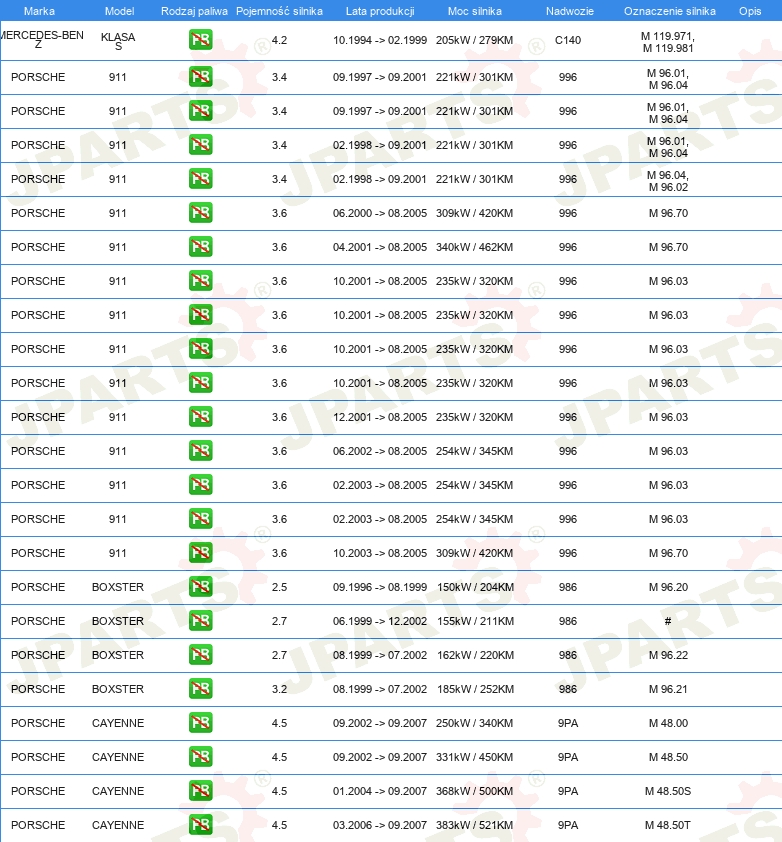Click the Oznaczenie silnika column header
This screenshot has width=782, height=842.
coord(670,11)
